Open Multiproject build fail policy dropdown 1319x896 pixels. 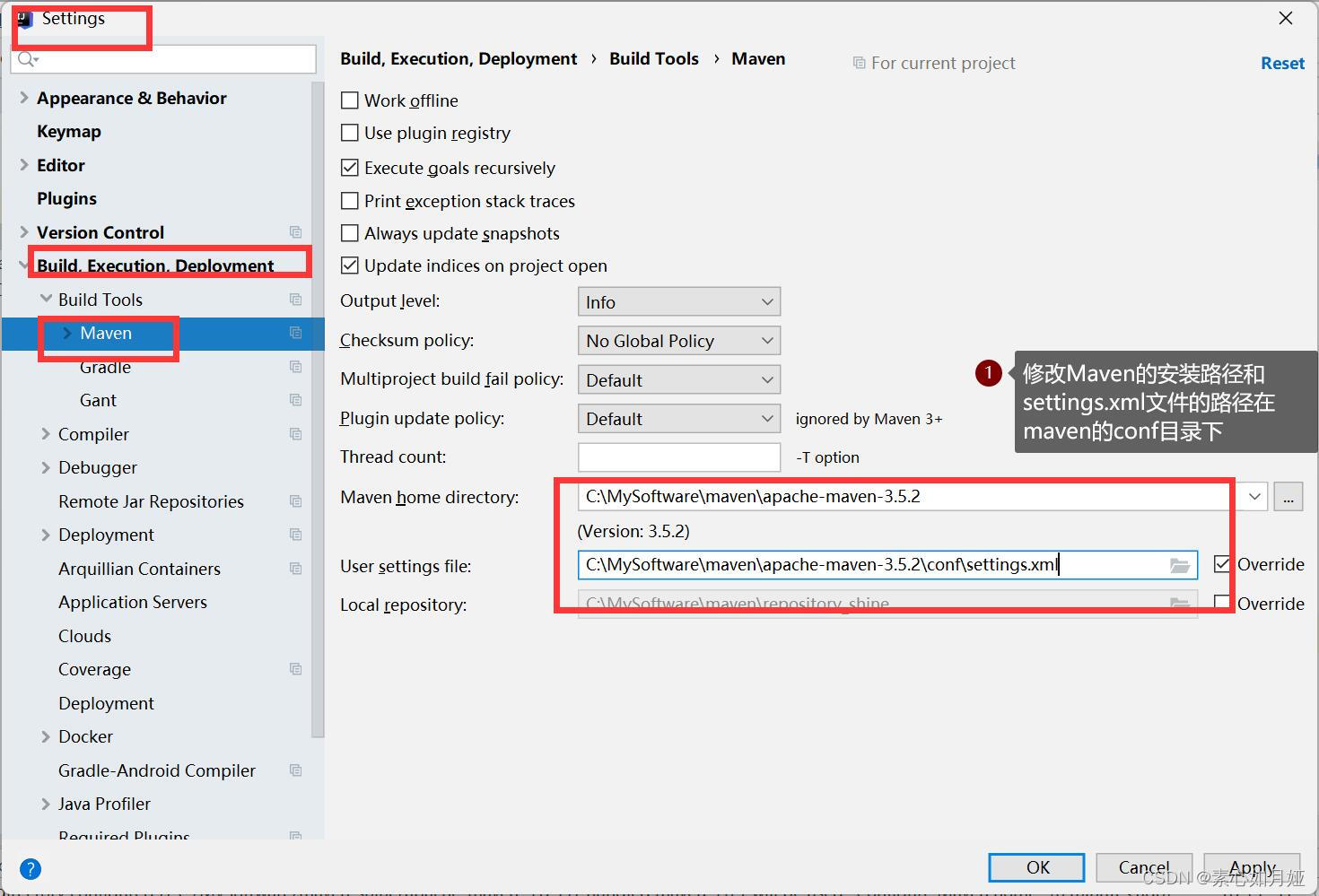(x=679, y=380)
